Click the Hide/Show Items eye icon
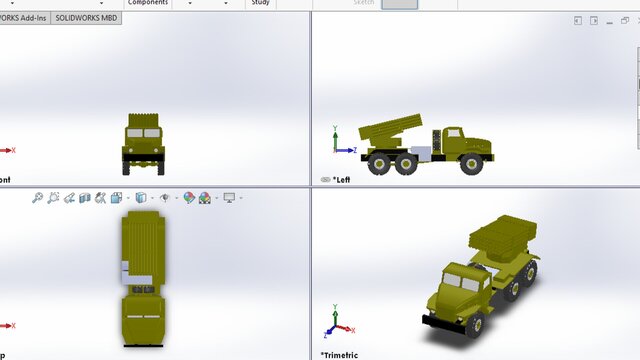The height and width of the screenshot is (360, 640). 165,198
